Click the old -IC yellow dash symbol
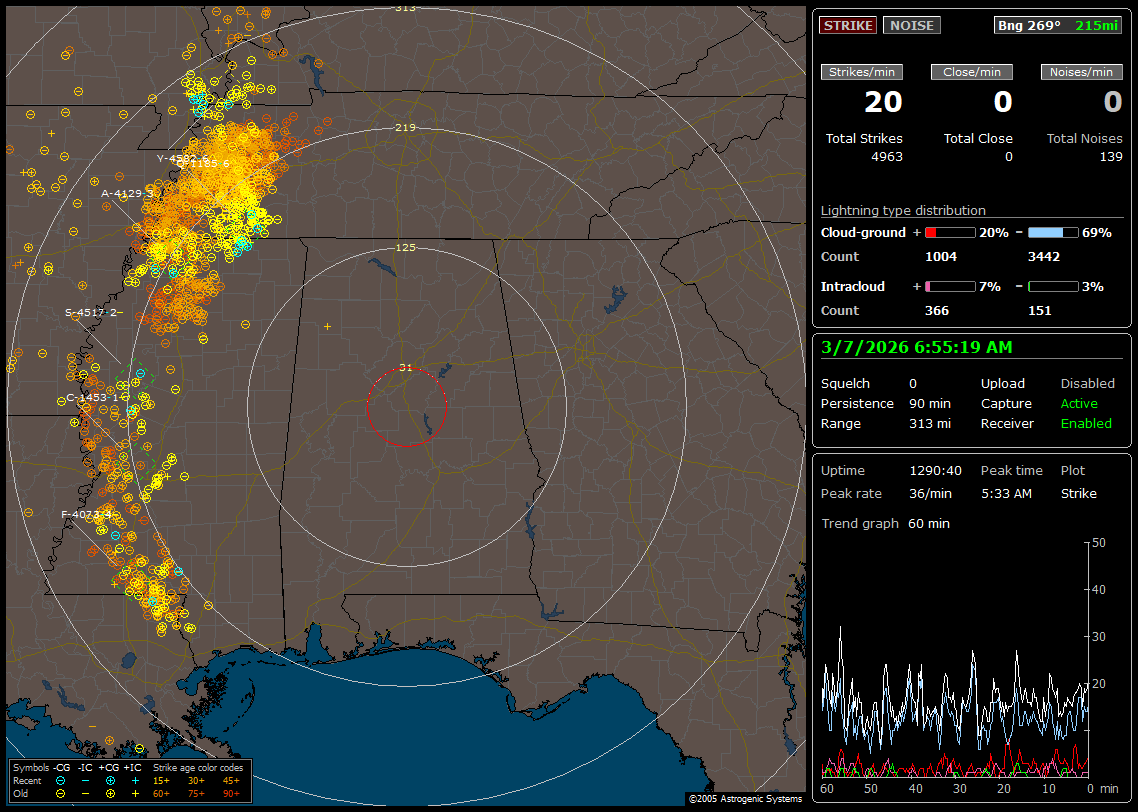This screenshot has width=1138, height=812. tap(86, 793)
